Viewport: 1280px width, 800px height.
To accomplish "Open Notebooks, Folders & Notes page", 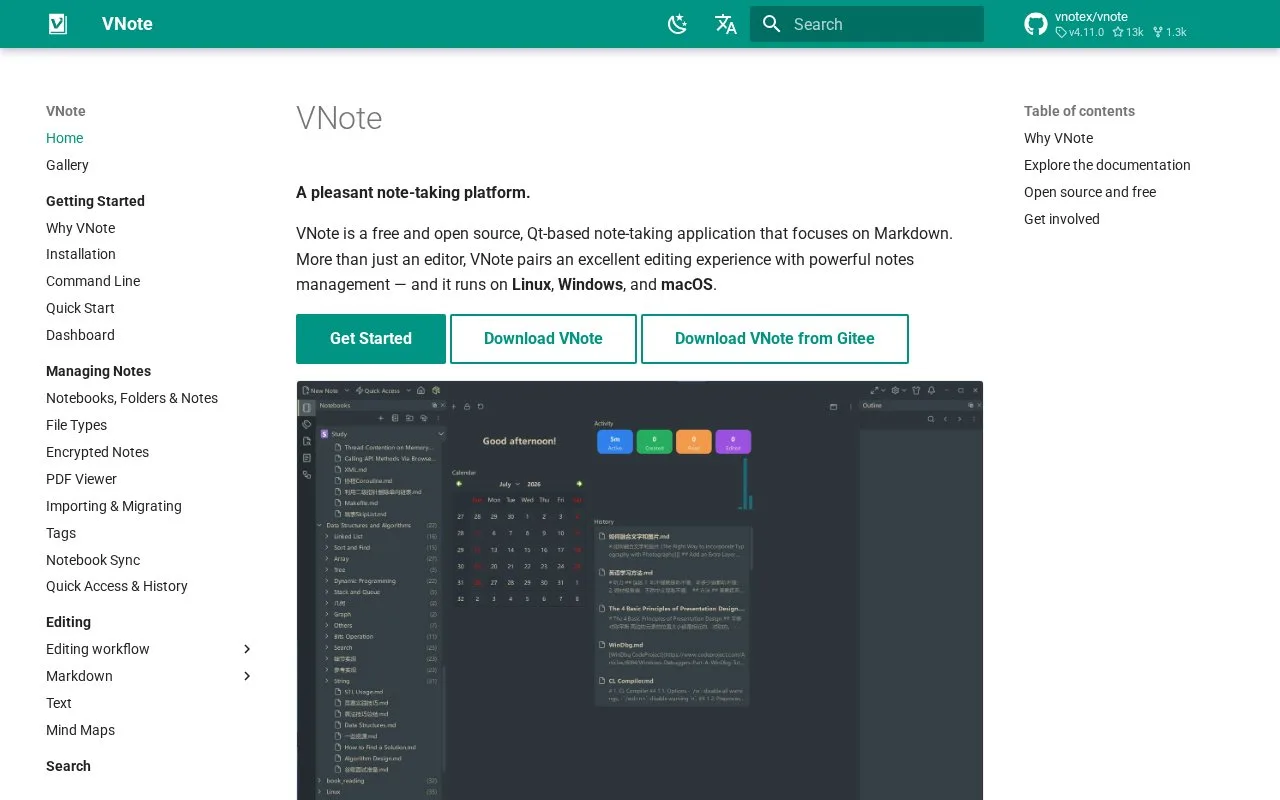I will 132,398.
